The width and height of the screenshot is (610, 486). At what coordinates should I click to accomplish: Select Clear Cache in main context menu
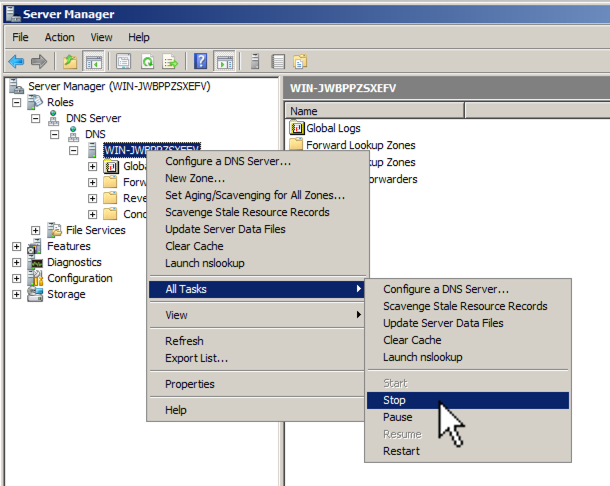[257, 246]
